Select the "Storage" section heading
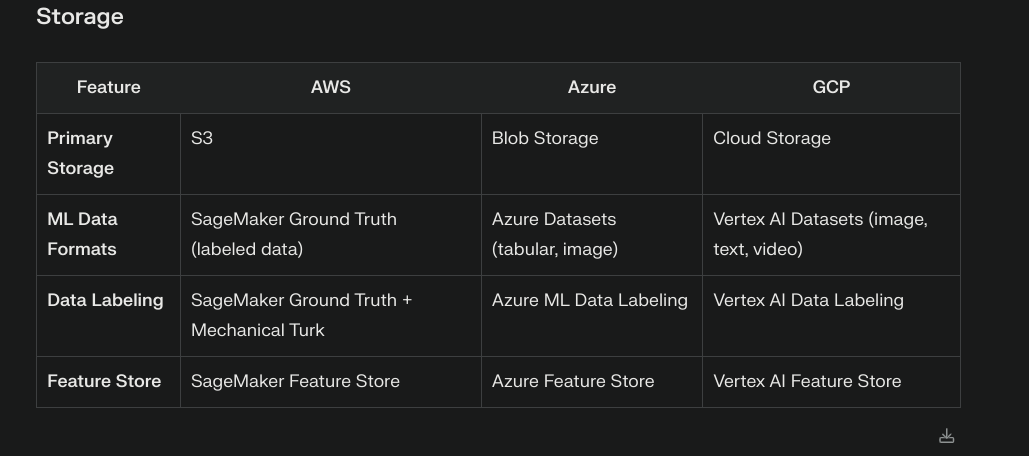This screenshot has width=1029, height=456. (x=79, y=16)
